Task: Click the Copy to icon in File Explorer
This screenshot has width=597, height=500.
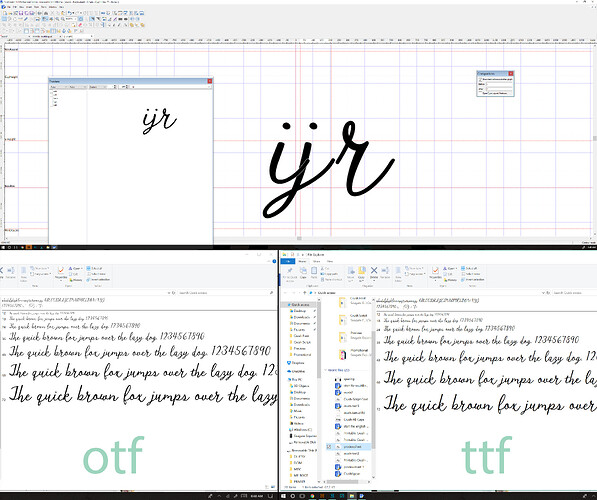Action: click(361, 272)
